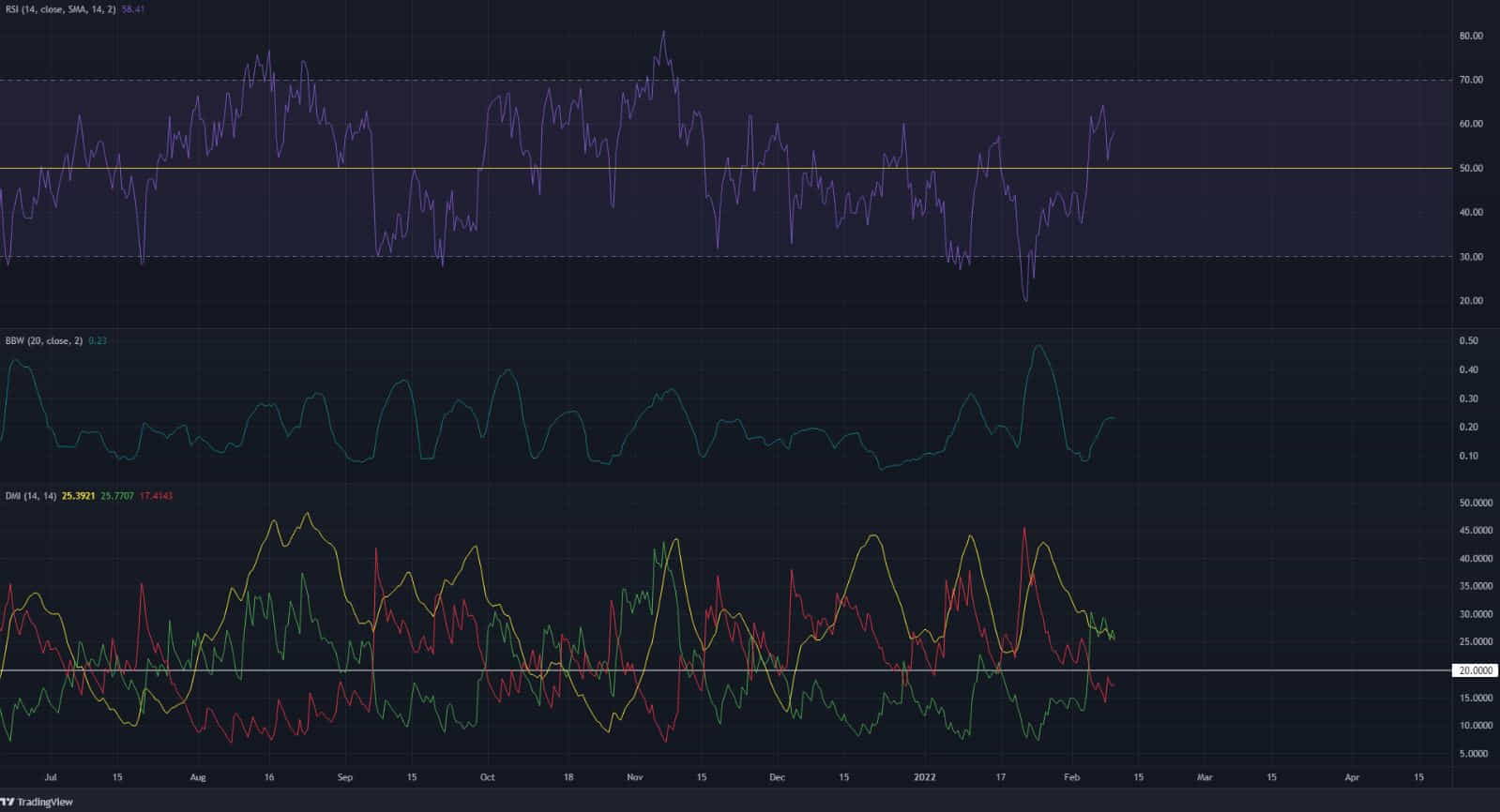Click the 0.50 label on BBW axis

1469,340
